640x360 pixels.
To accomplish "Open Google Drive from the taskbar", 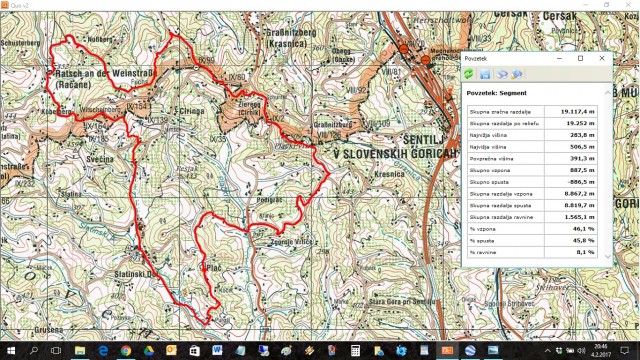I will (149, 351).
